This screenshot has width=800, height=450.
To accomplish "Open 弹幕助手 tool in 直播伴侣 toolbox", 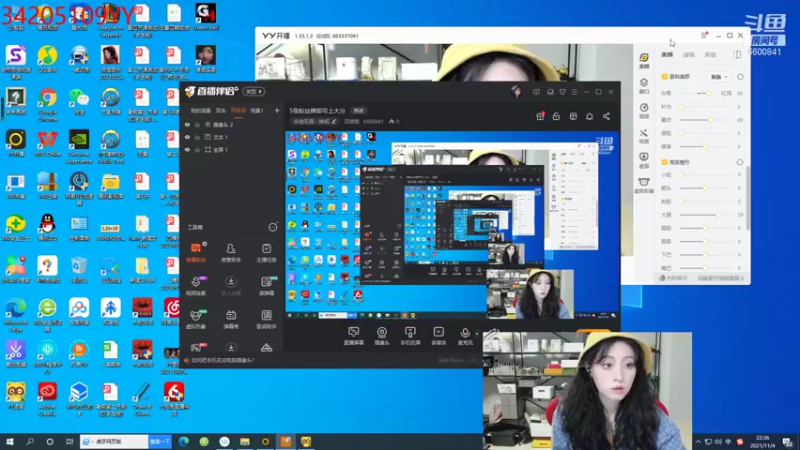I will click(x=196, y=253).
